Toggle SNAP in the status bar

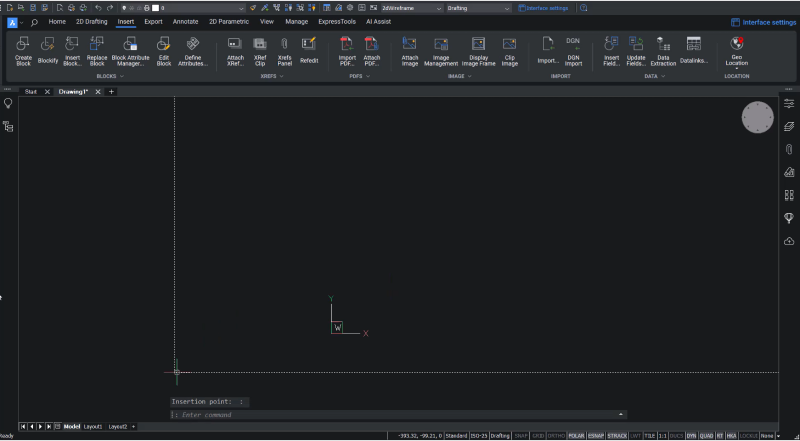pyautogui.click(x=521, y=436)
